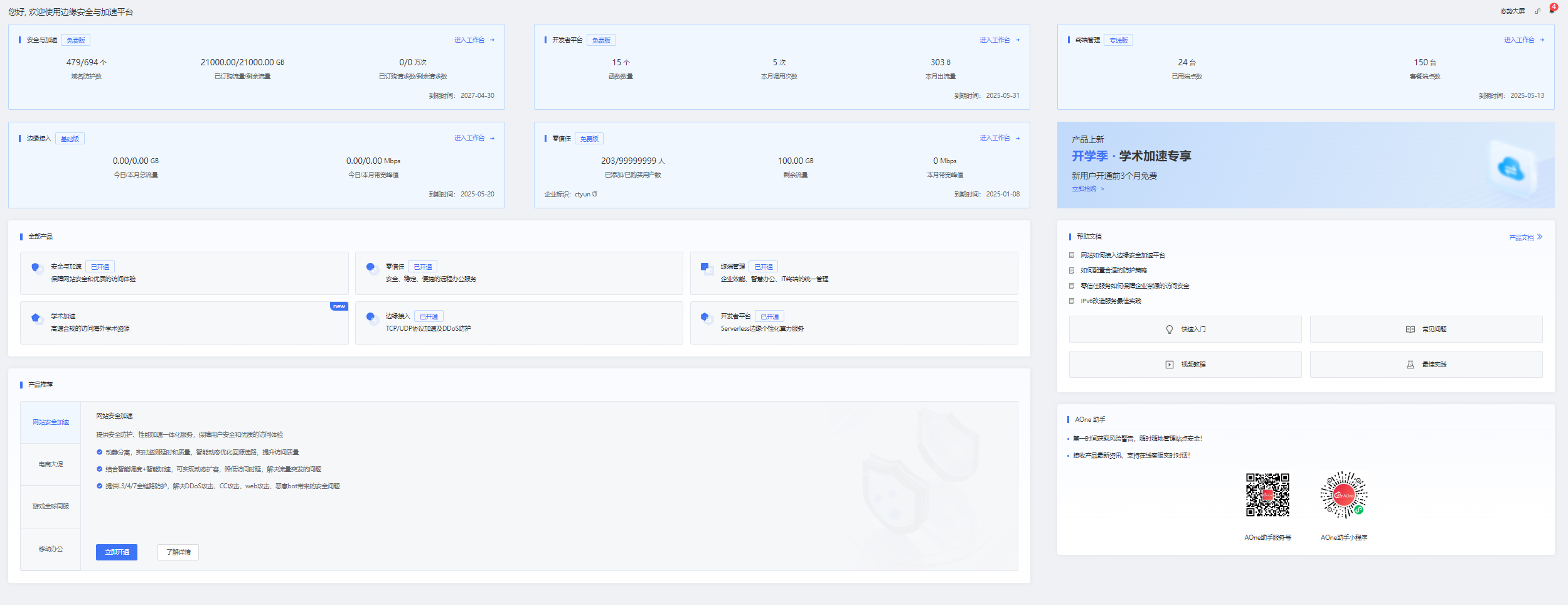Screen dimensions: 1568x605
Task: Open the 最佳实践 help button
Action: 1426,365
